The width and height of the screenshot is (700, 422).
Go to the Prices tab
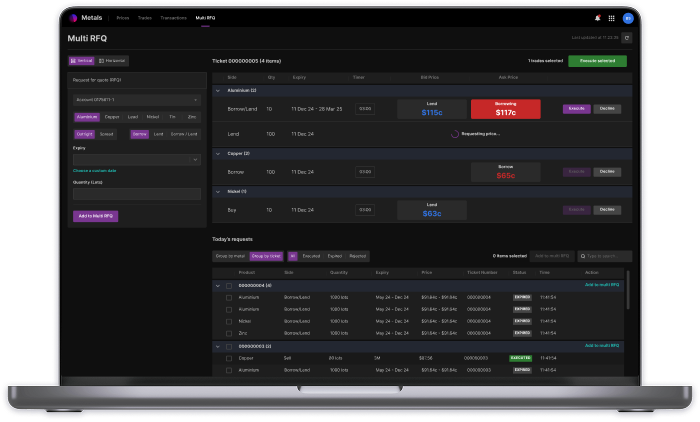click(123, 18)
